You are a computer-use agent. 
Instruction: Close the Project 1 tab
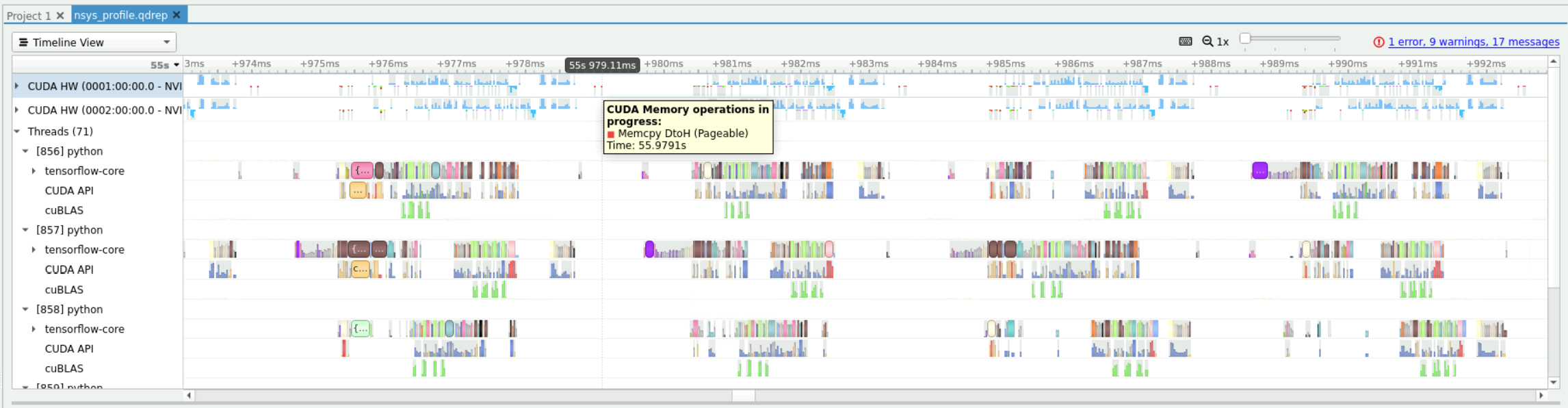60,15
